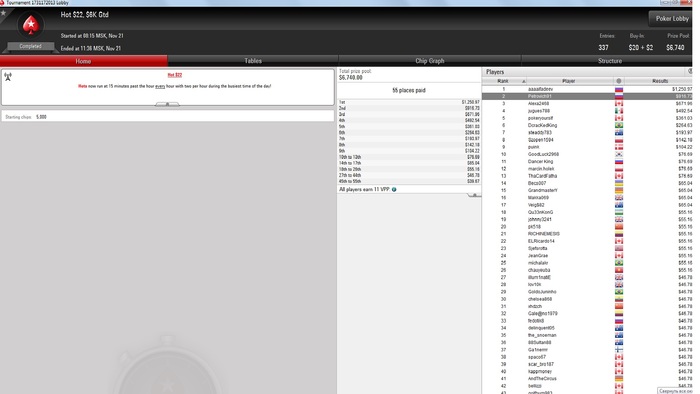Follow the Hot $22 link in news panel
Viewport: 700px width, 394px height.
tap(175, 75)
